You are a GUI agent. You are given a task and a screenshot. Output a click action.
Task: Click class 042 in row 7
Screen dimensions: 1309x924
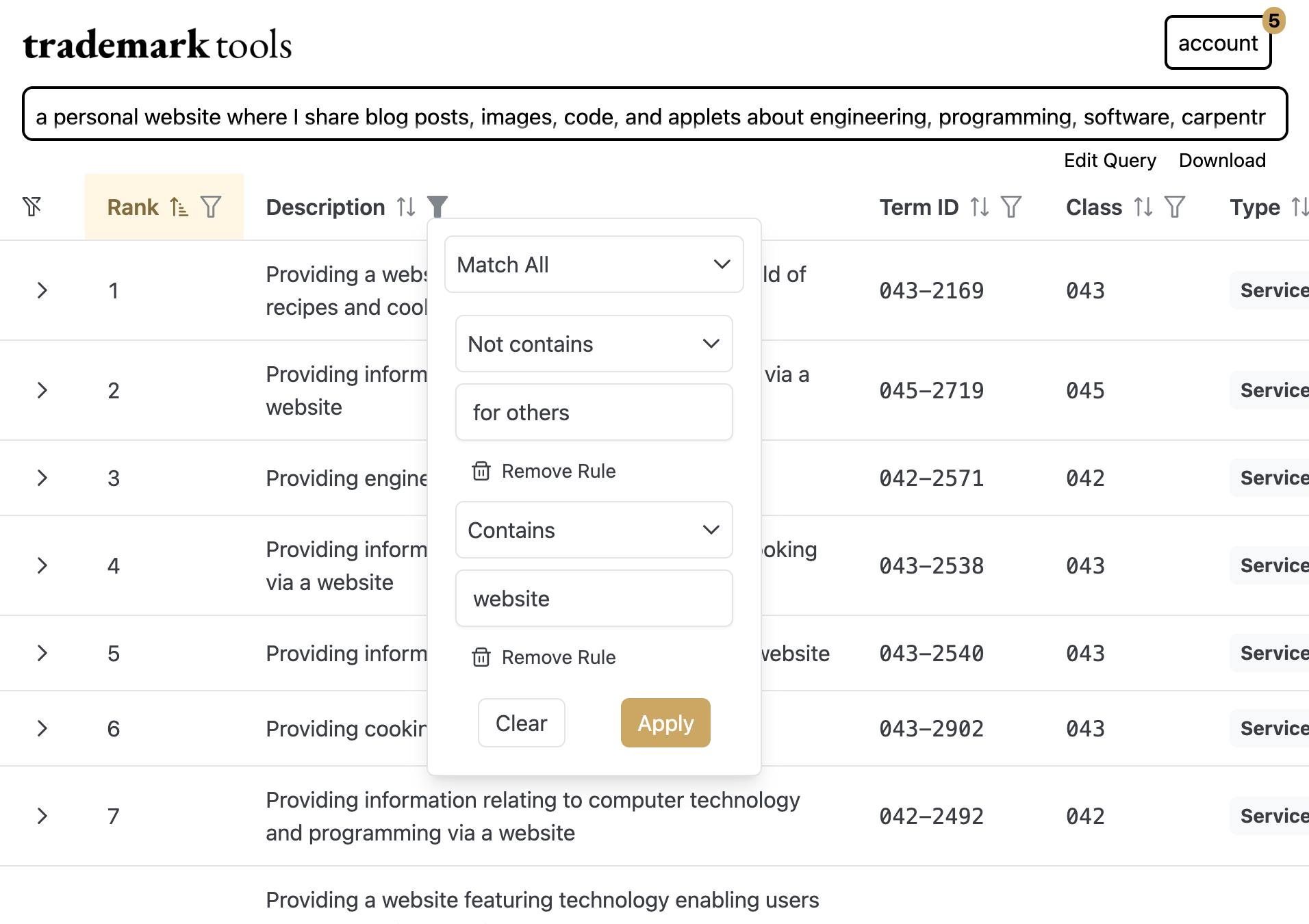[1085, 816]
